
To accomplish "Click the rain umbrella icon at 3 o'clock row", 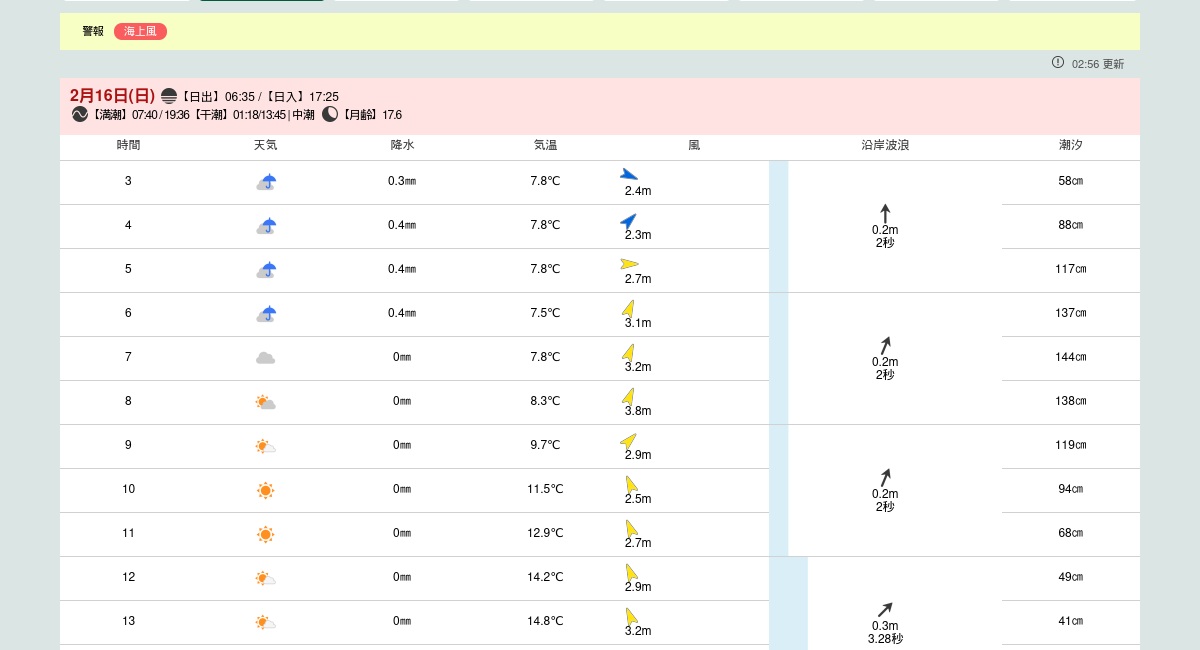I will point(266,182).
